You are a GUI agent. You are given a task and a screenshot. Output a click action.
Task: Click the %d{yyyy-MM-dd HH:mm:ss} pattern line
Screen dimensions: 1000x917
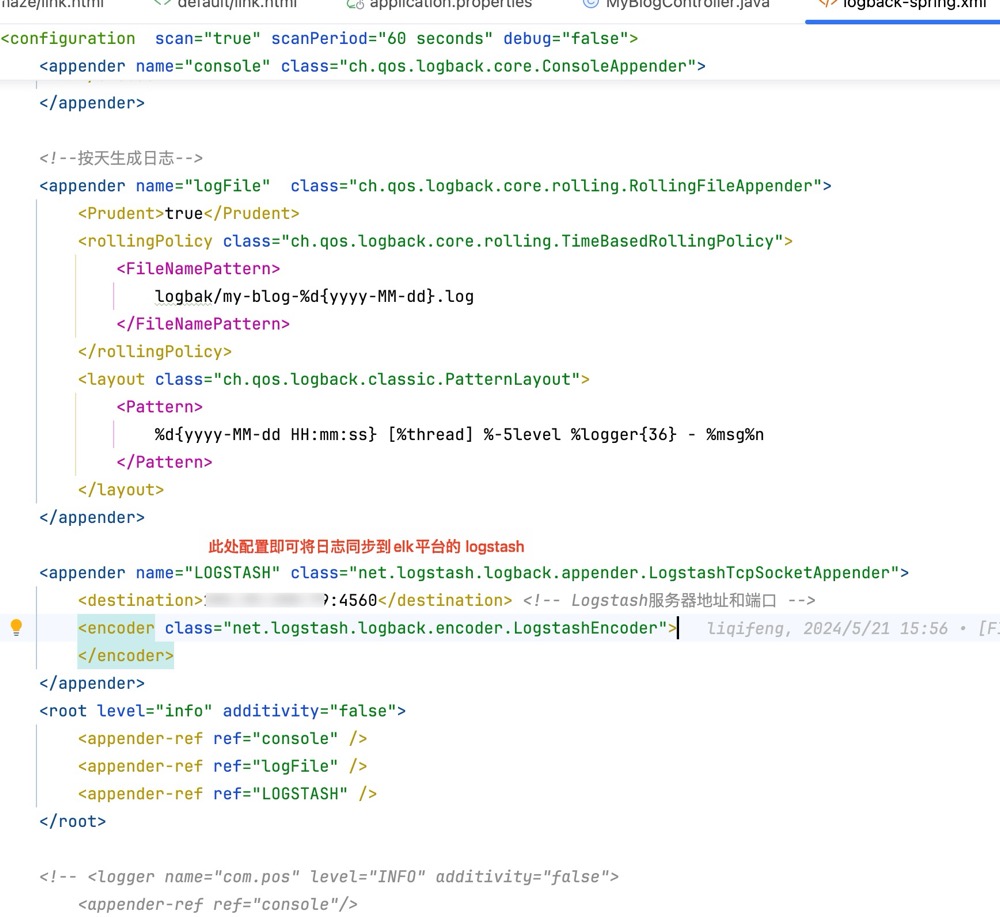click(x=459, y=435)
